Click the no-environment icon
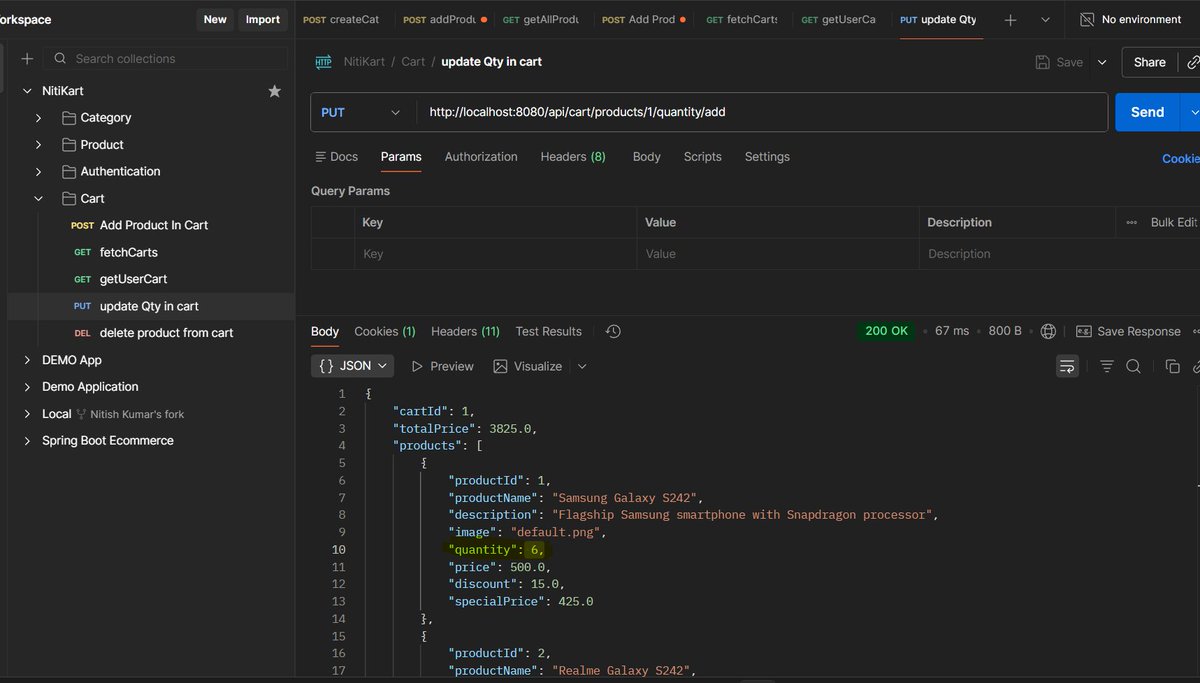The width and height of the screenshot is (1200, 683). point(1087,19)
